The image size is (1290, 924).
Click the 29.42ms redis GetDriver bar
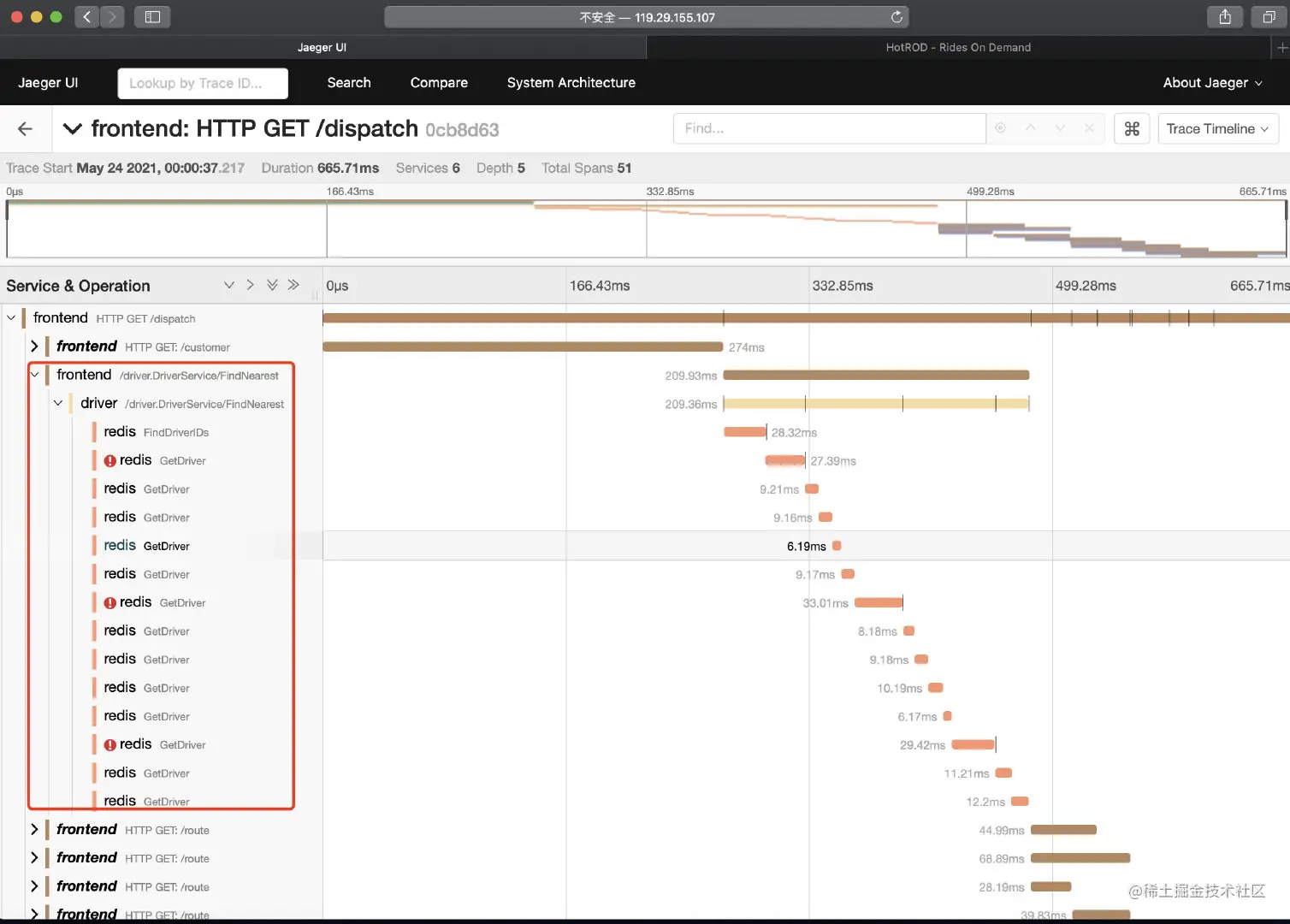(x=973, y=744)
